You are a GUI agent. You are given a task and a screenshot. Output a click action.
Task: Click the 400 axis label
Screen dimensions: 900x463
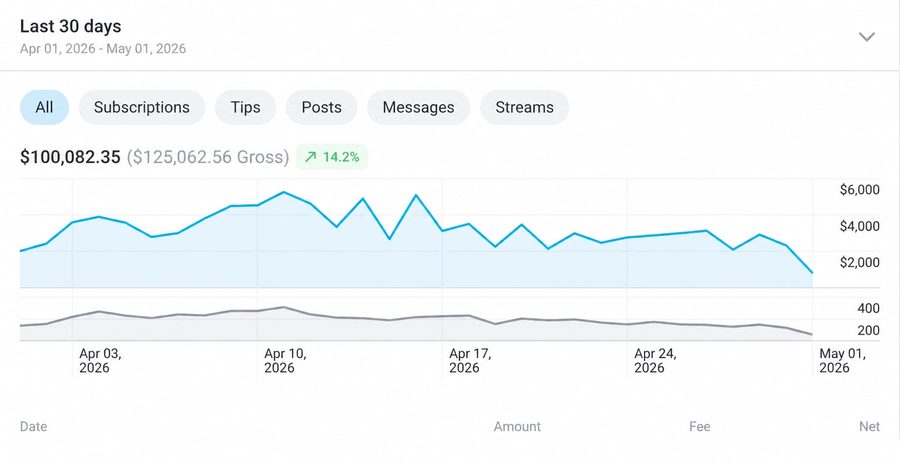point(868,309)
